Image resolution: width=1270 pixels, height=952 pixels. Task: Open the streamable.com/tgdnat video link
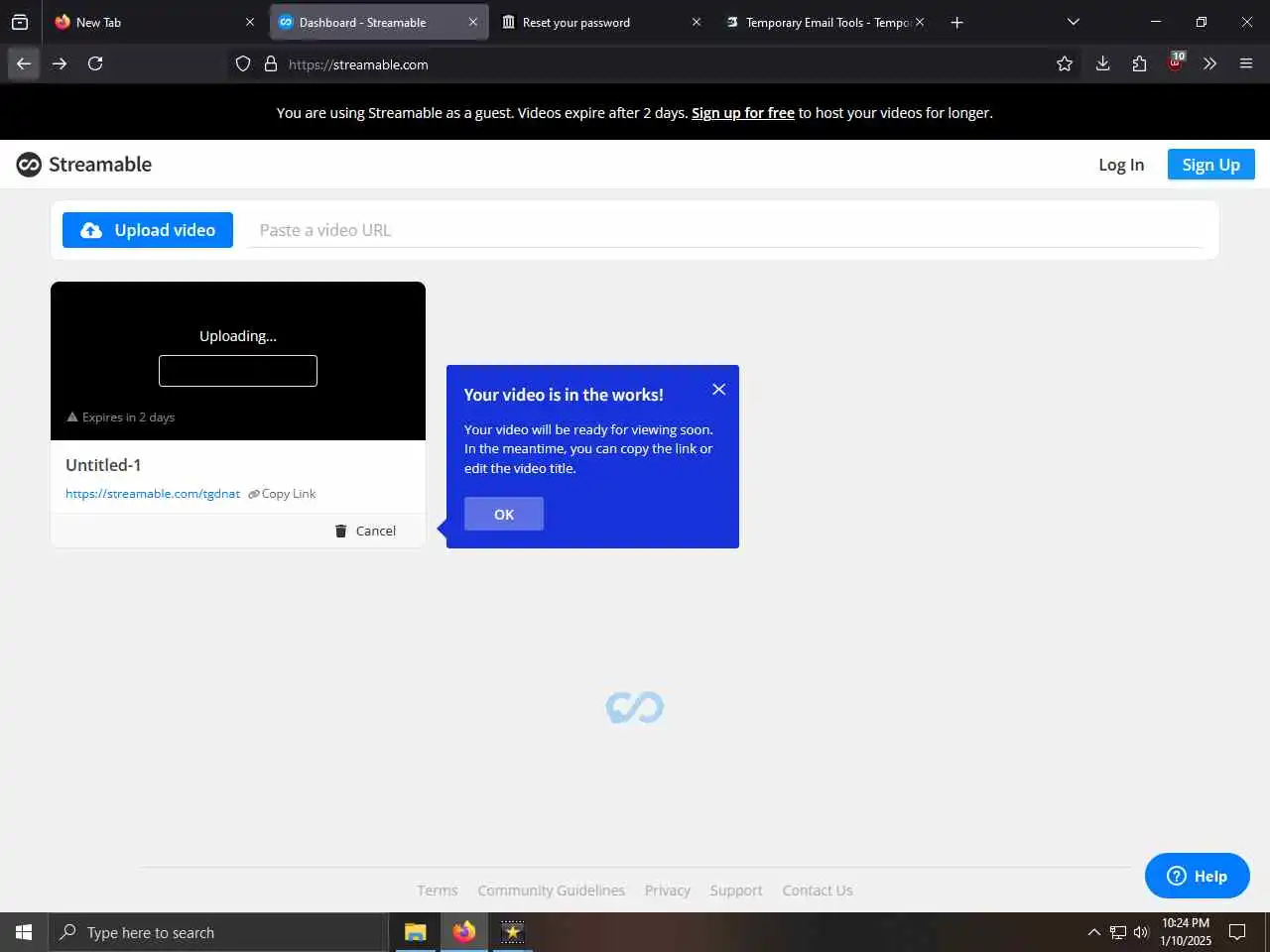pos(153,494)
